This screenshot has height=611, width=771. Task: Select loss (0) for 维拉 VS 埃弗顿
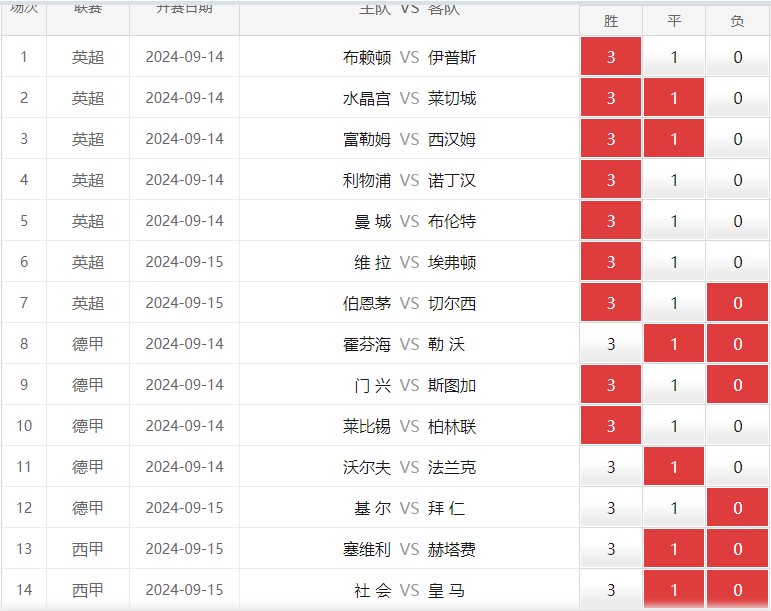[x=738, y=262]
